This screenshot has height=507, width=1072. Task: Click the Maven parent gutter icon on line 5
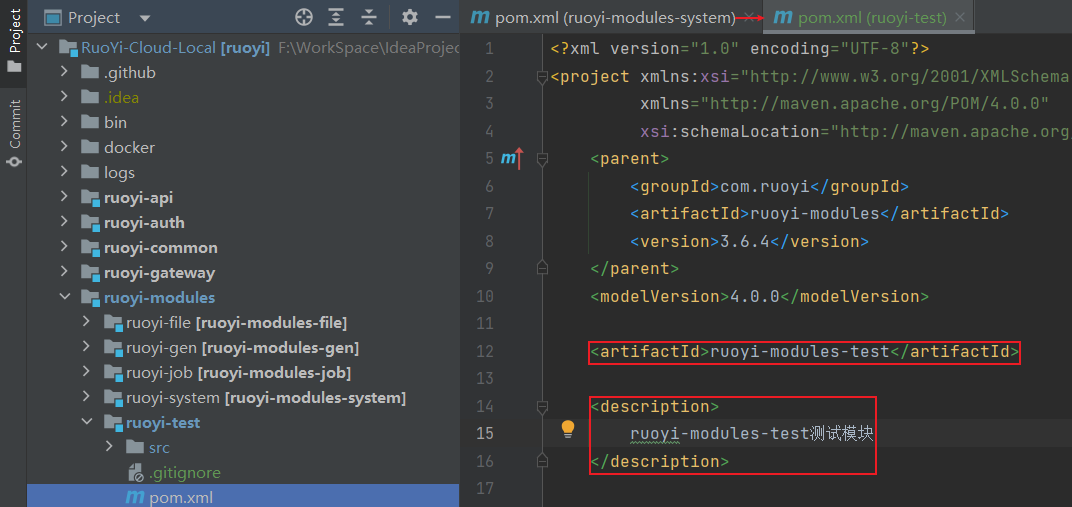[x=511, y=159]
